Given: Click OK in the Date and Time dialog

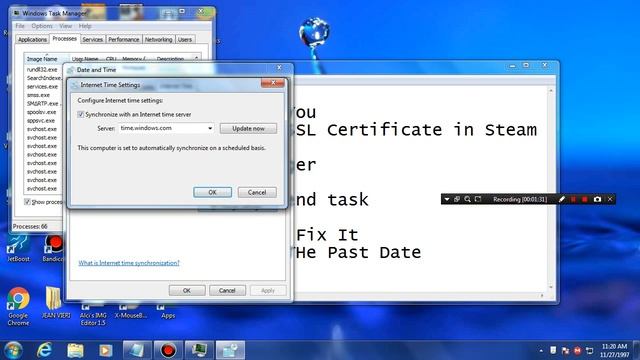Looking at the screenshot, I should tap(187, 291).
